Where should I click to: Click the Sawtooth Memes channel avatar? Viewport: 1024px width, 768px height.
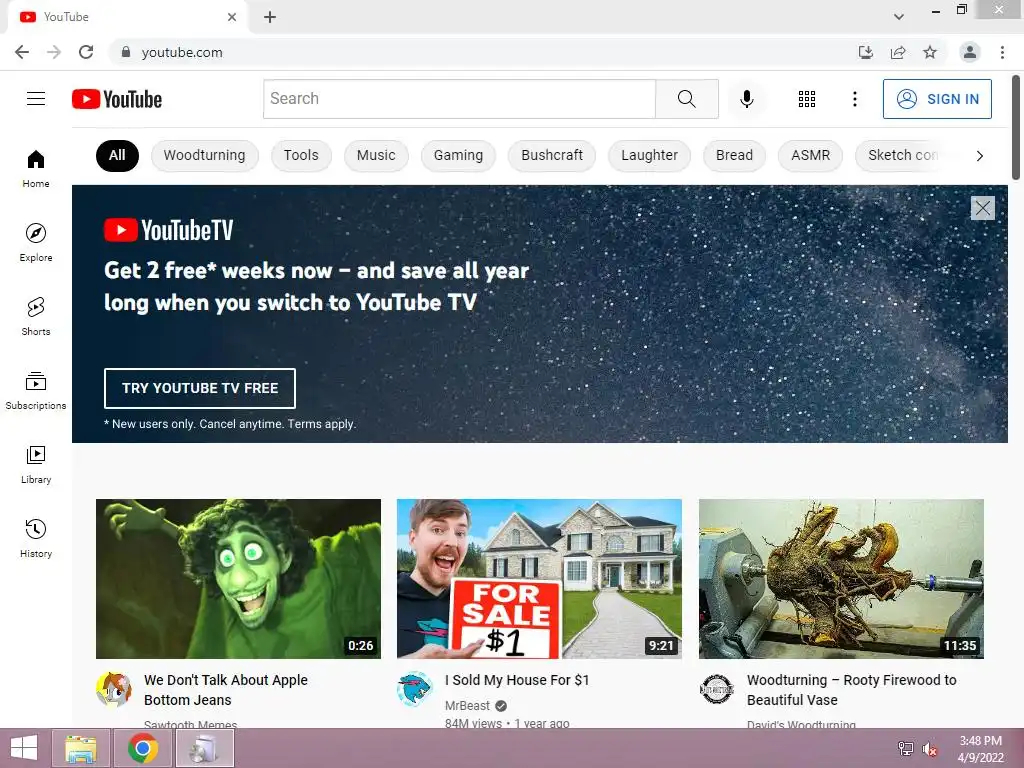(114, 689)
